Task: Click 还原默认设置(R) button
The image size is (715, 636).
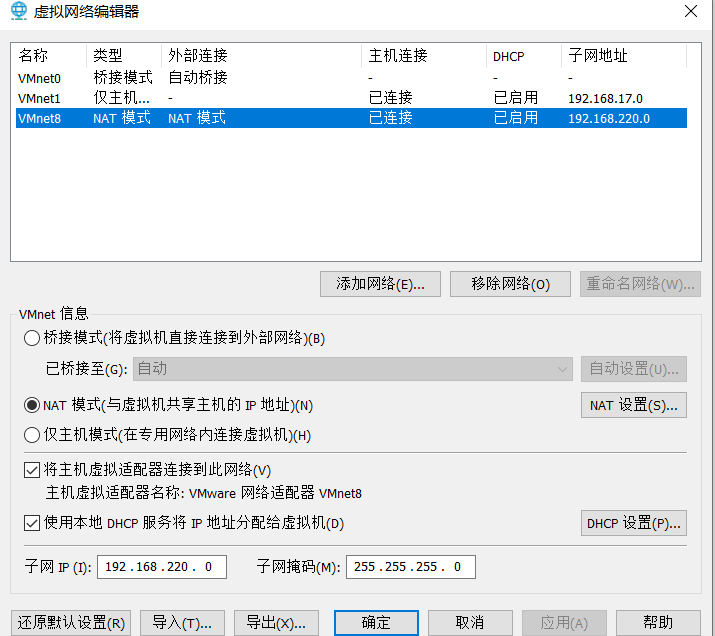Action: tap(71, 623)
